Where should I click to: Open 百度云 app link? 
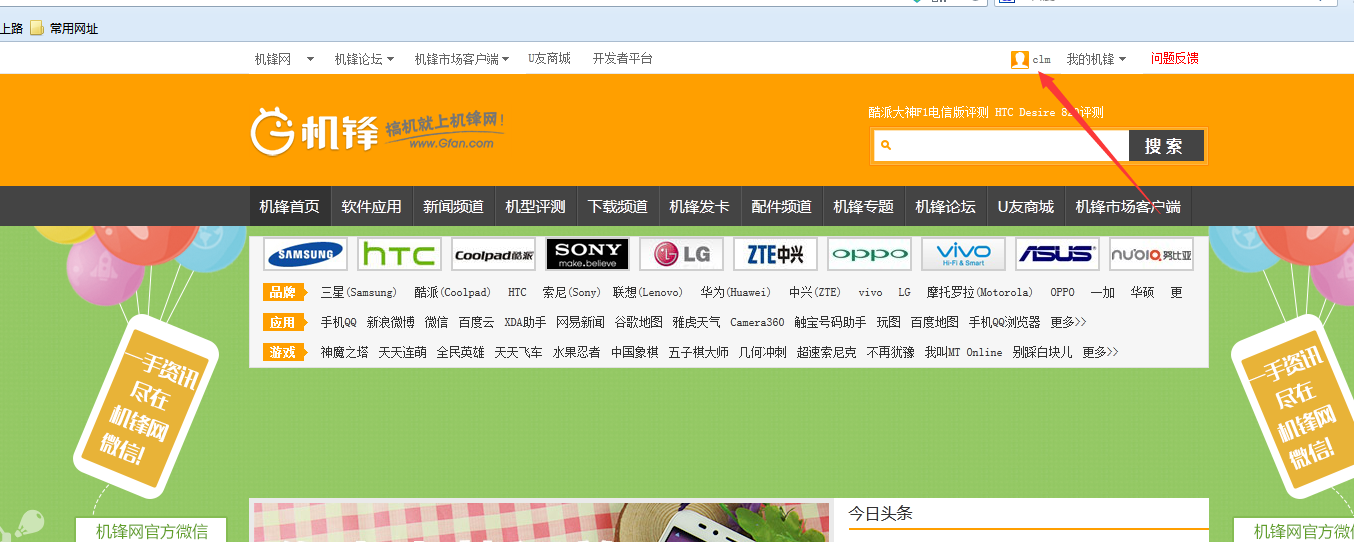pos(476,322)
